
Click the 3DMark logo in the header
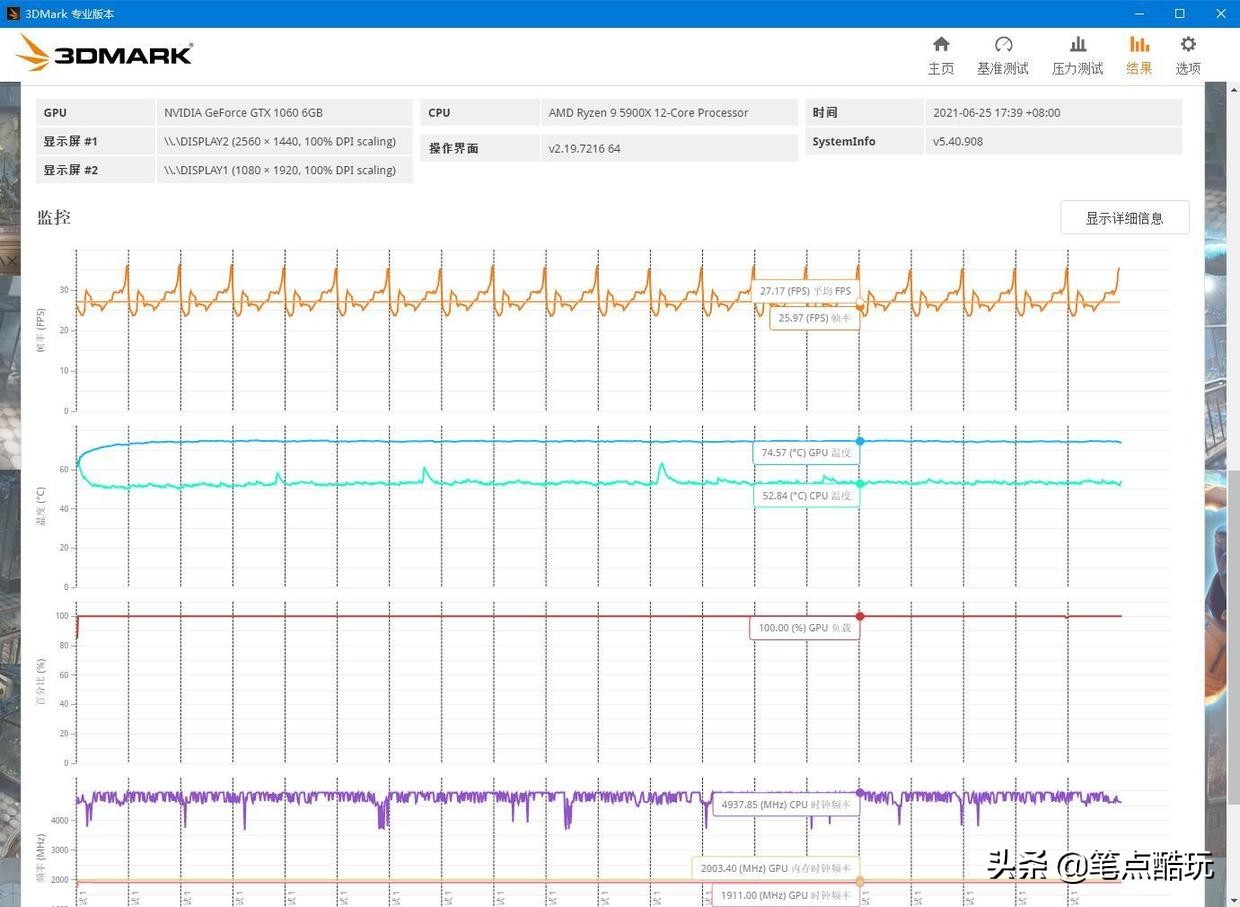coord(105,53)
